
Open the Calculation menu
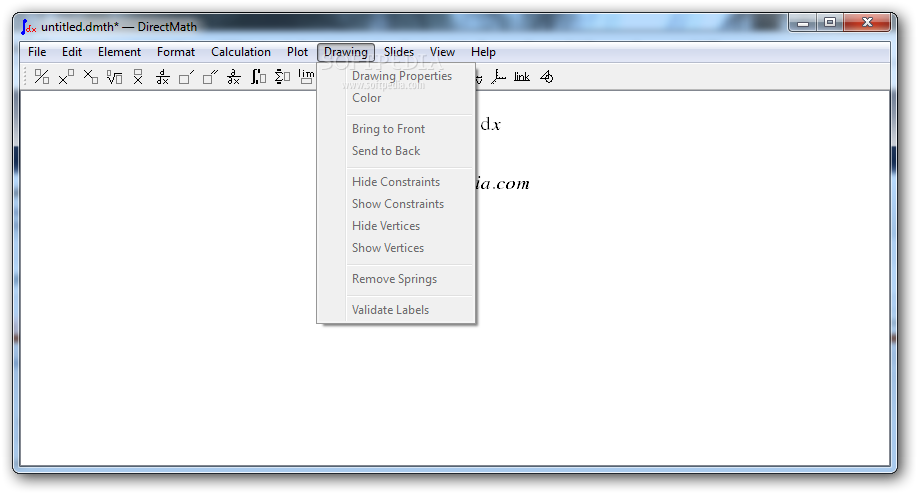click(241, 52)
